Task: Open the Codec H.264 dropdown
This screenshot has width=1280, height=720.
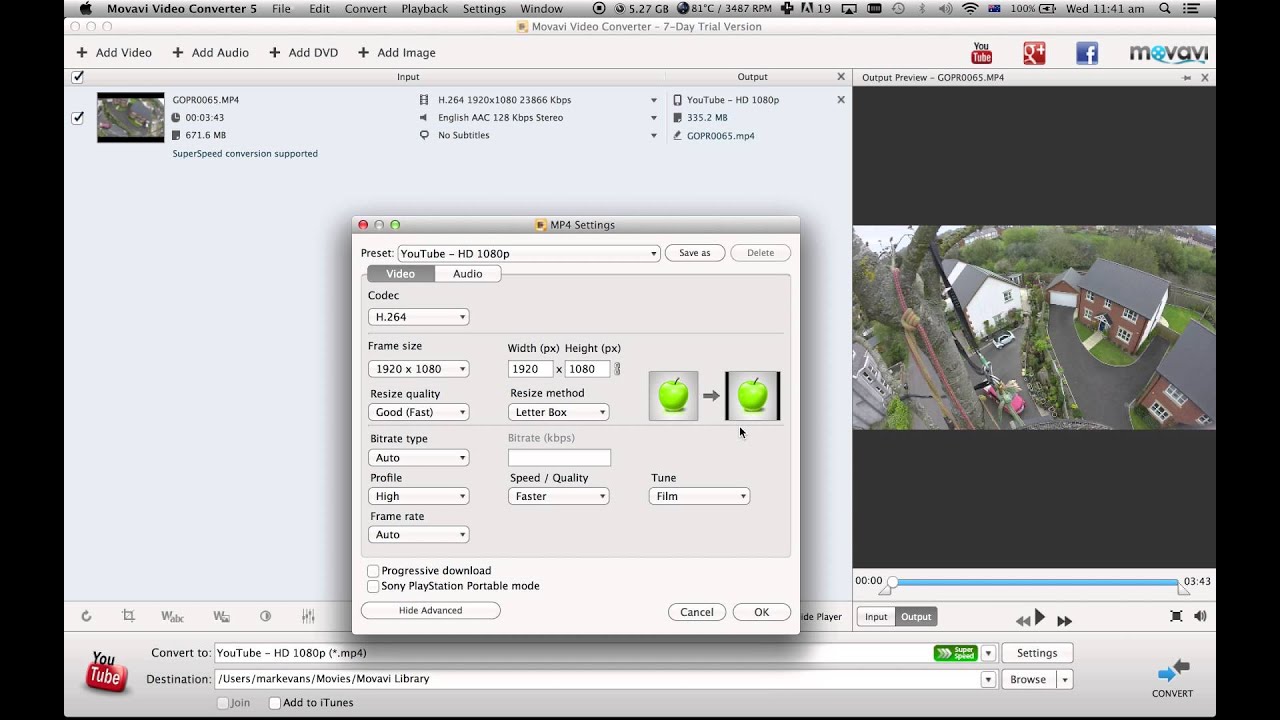Action: coord(418,317)
